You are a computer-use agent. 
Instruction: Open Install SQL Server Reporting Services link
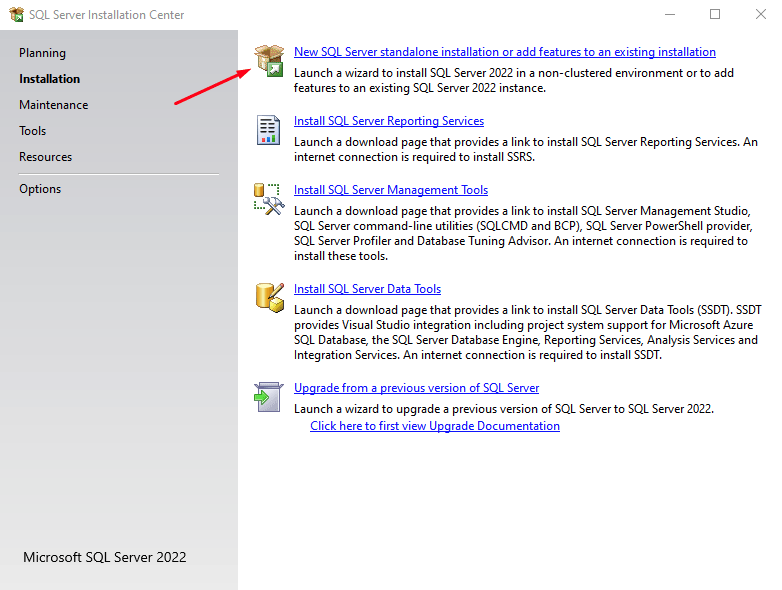pos(389,121)
